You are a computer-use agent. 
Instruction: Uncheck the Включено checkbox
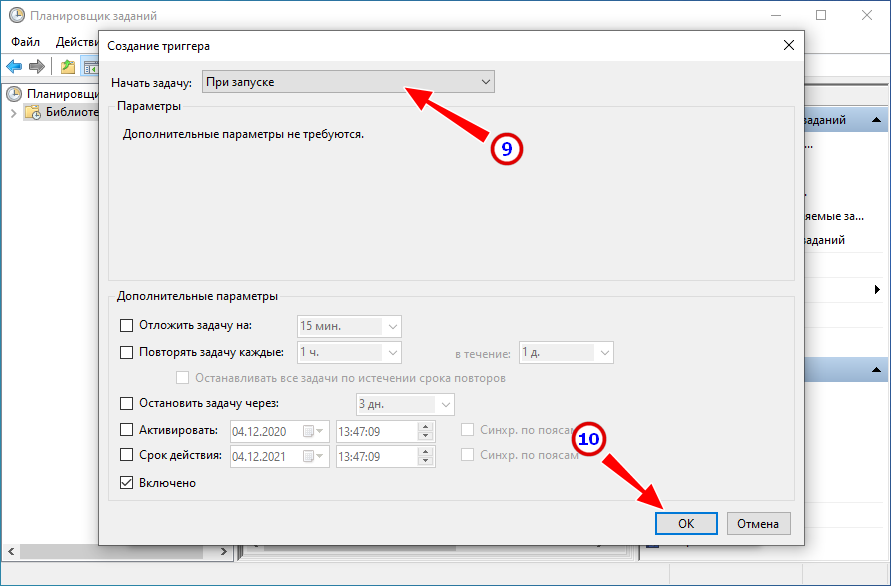pyautogui.click(x=126, y=483)
